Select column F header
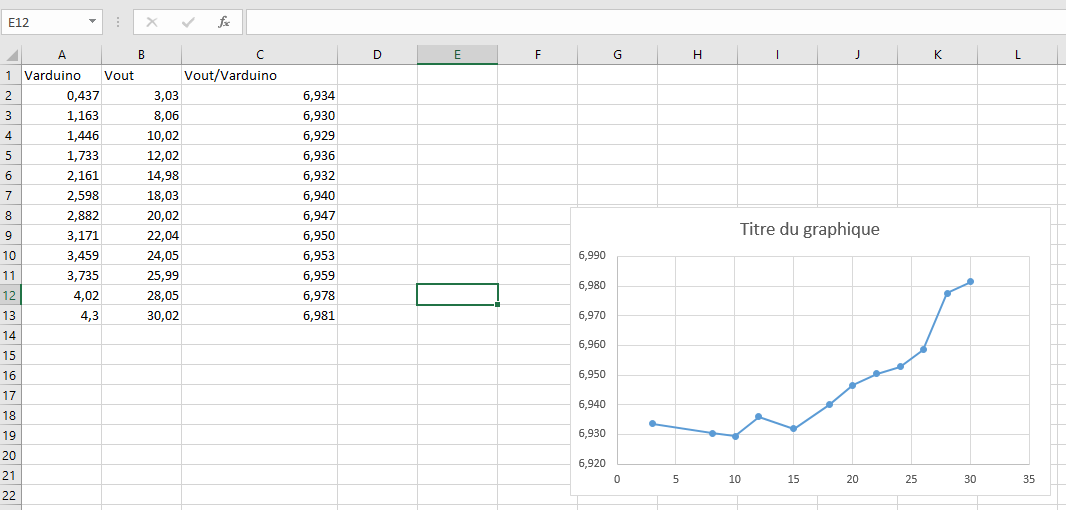The width and height of the screenshot is (1066, 510). pyautogui.click(x=537, y=55)
